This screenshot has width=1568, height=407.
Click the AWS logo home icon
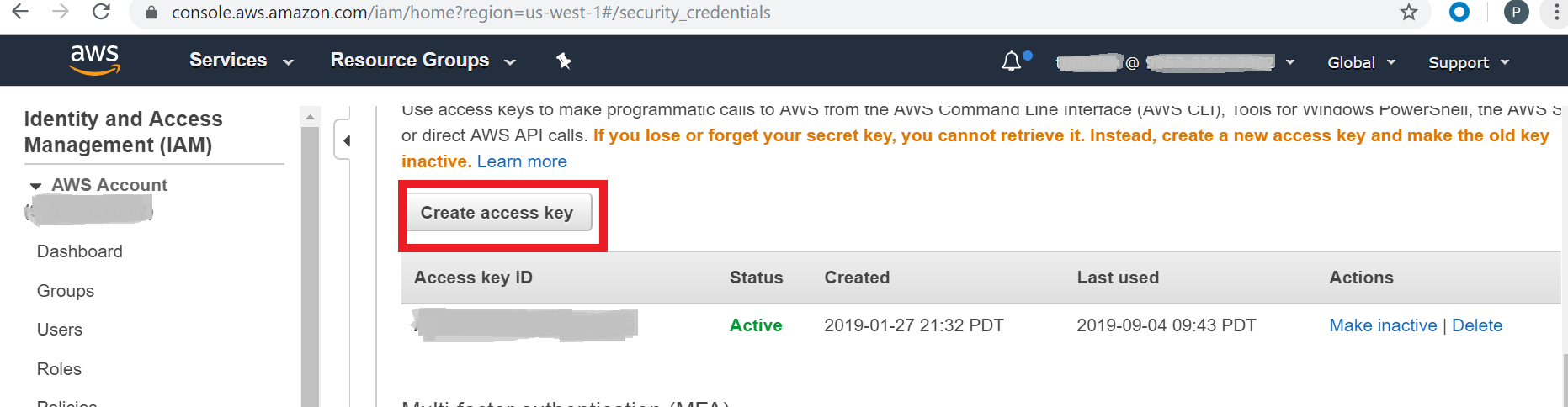pyautogui.click(x=94, y=61)
